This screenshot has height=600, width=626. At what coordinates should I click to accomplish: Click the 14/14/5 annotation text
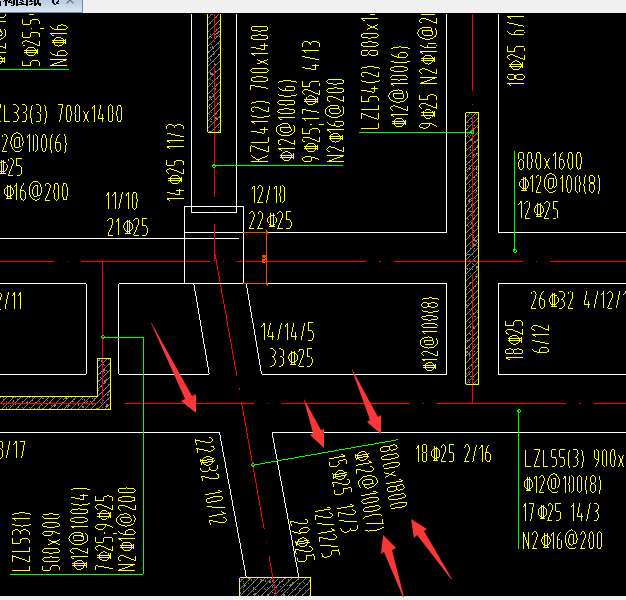(x=287, y=332)
